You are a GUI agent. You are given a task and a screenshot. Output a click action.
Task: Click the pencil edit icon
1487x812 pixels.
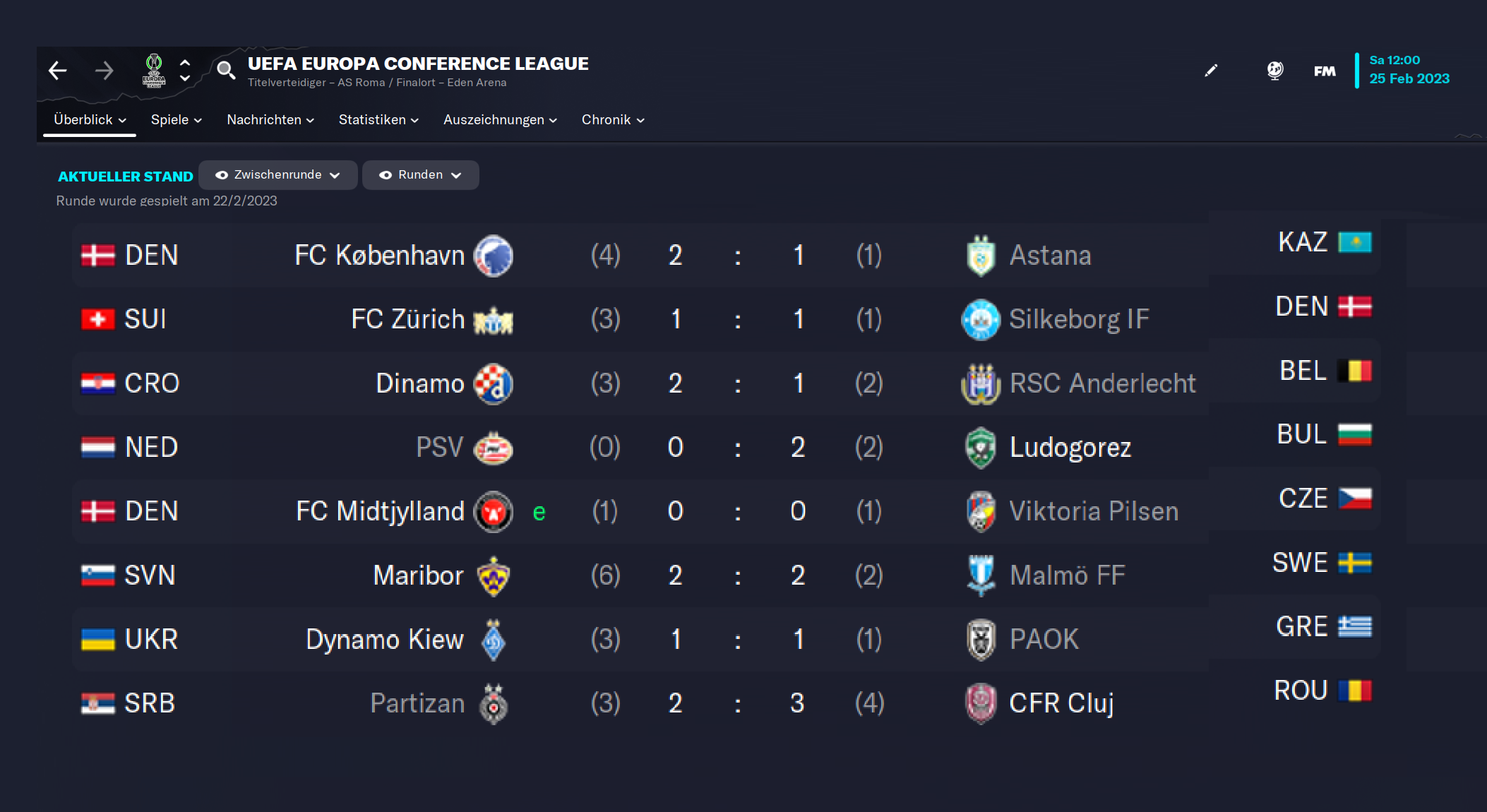tap(1211, 70)
